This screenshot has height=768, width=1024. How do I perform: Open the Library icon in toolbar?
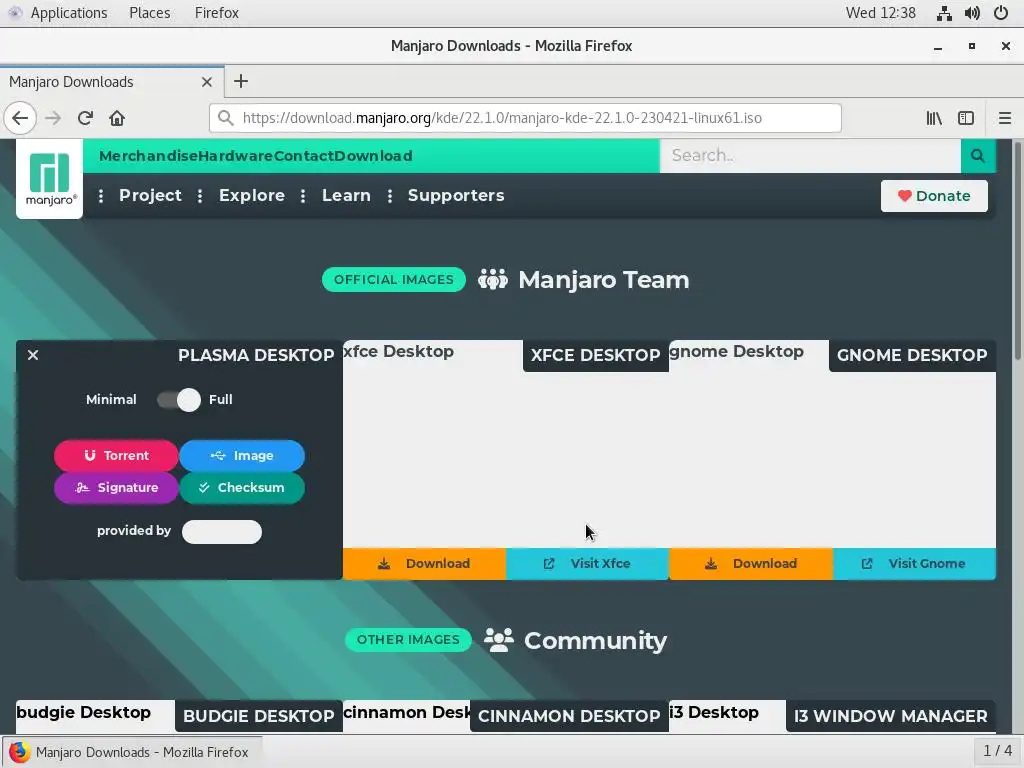[934, 118]
